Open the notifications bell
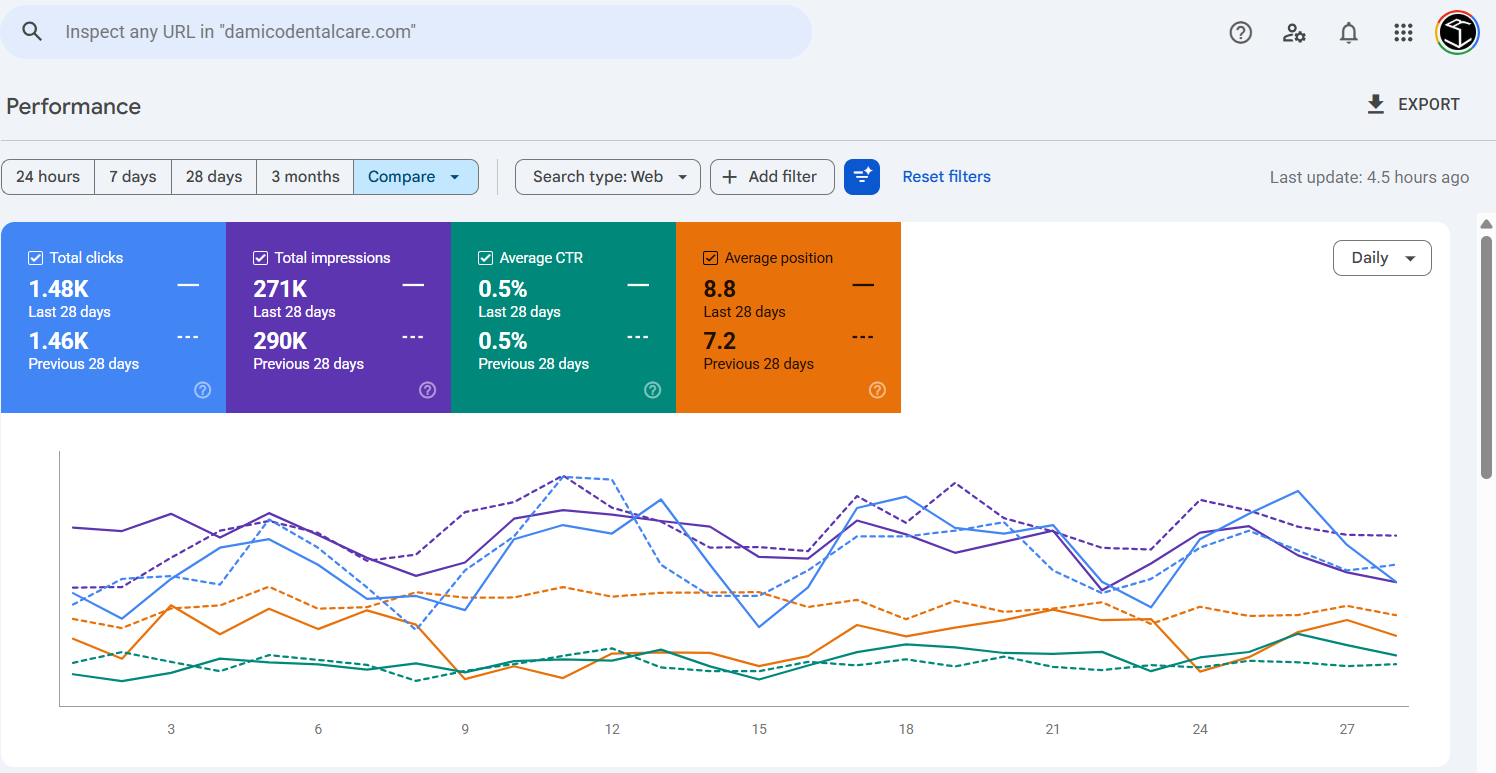 1349,33
